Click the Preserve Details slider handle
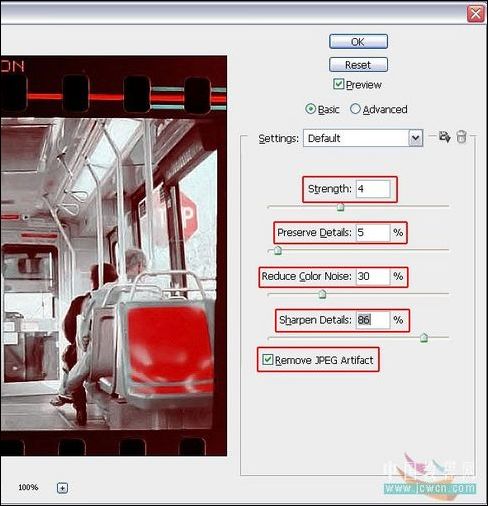This screenshot has height=506, width=488. click(x=278, y=251)
